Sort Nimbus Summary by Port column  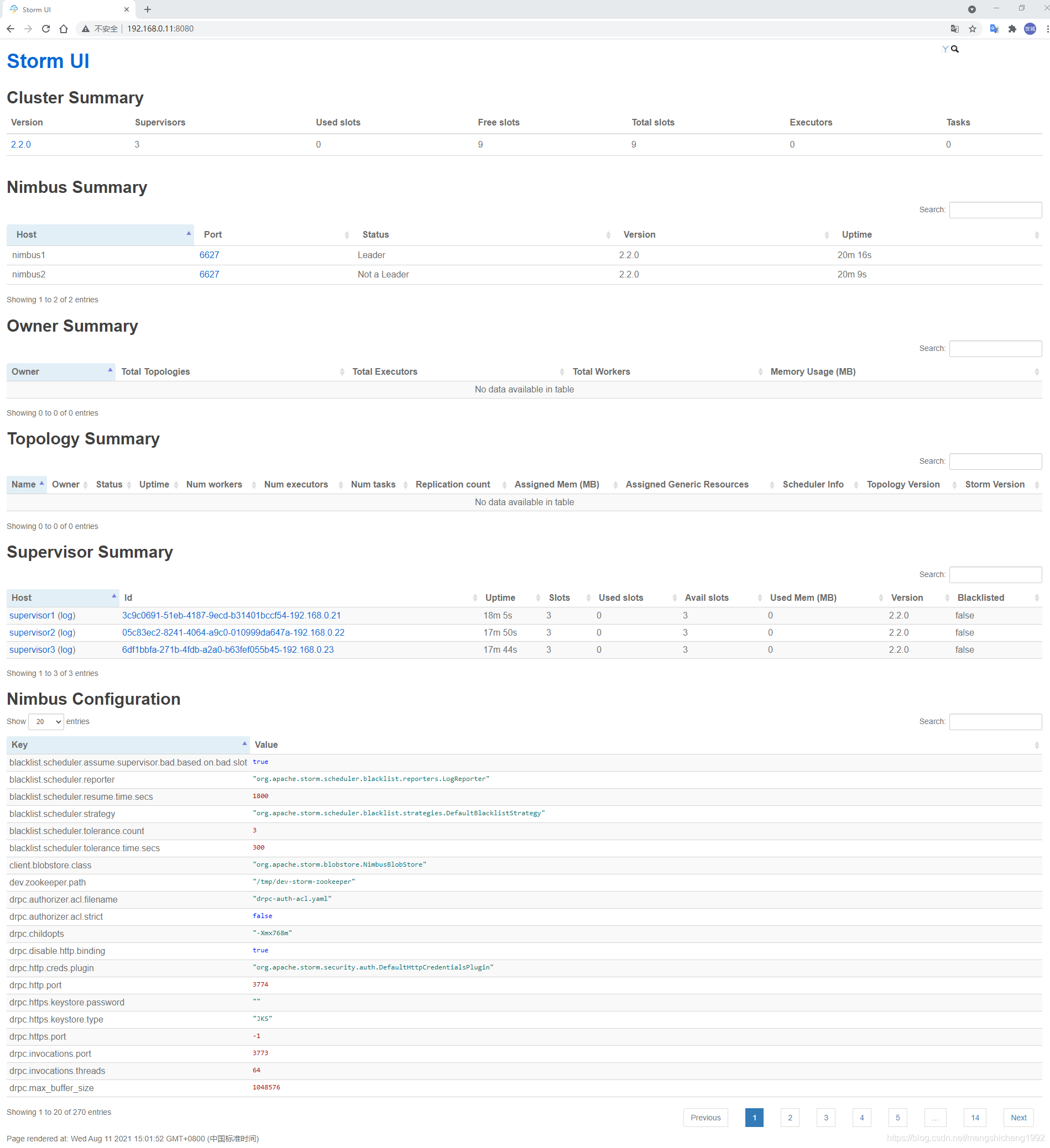pyautogui.click(x=274, y=234)
